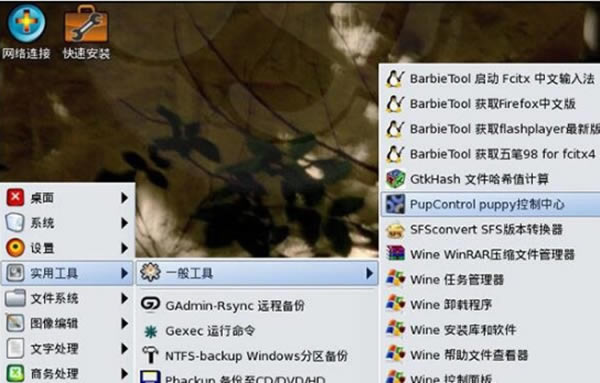Launch Wine 帮助文件查看器
The height and width of the screenshot is (383, 600).
point(491,355)
